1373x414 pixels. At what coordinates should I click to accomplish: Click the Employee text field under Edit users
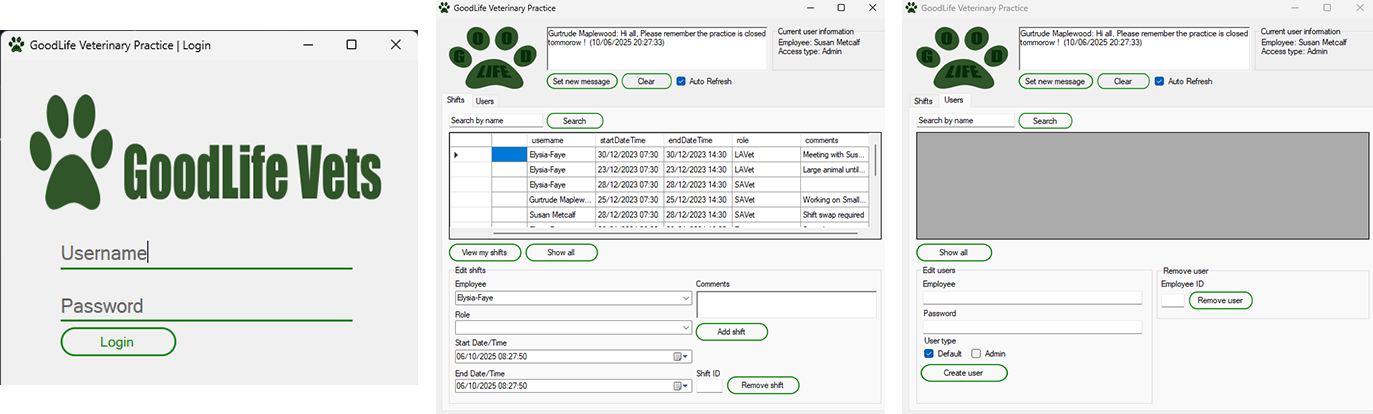[x=1032, y=297]
